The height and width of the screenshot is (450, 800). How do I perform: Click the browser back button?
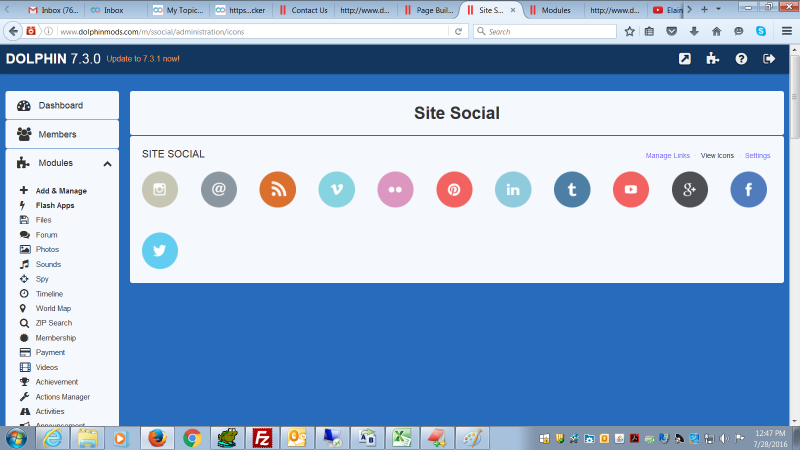click(x=13, y=32)
